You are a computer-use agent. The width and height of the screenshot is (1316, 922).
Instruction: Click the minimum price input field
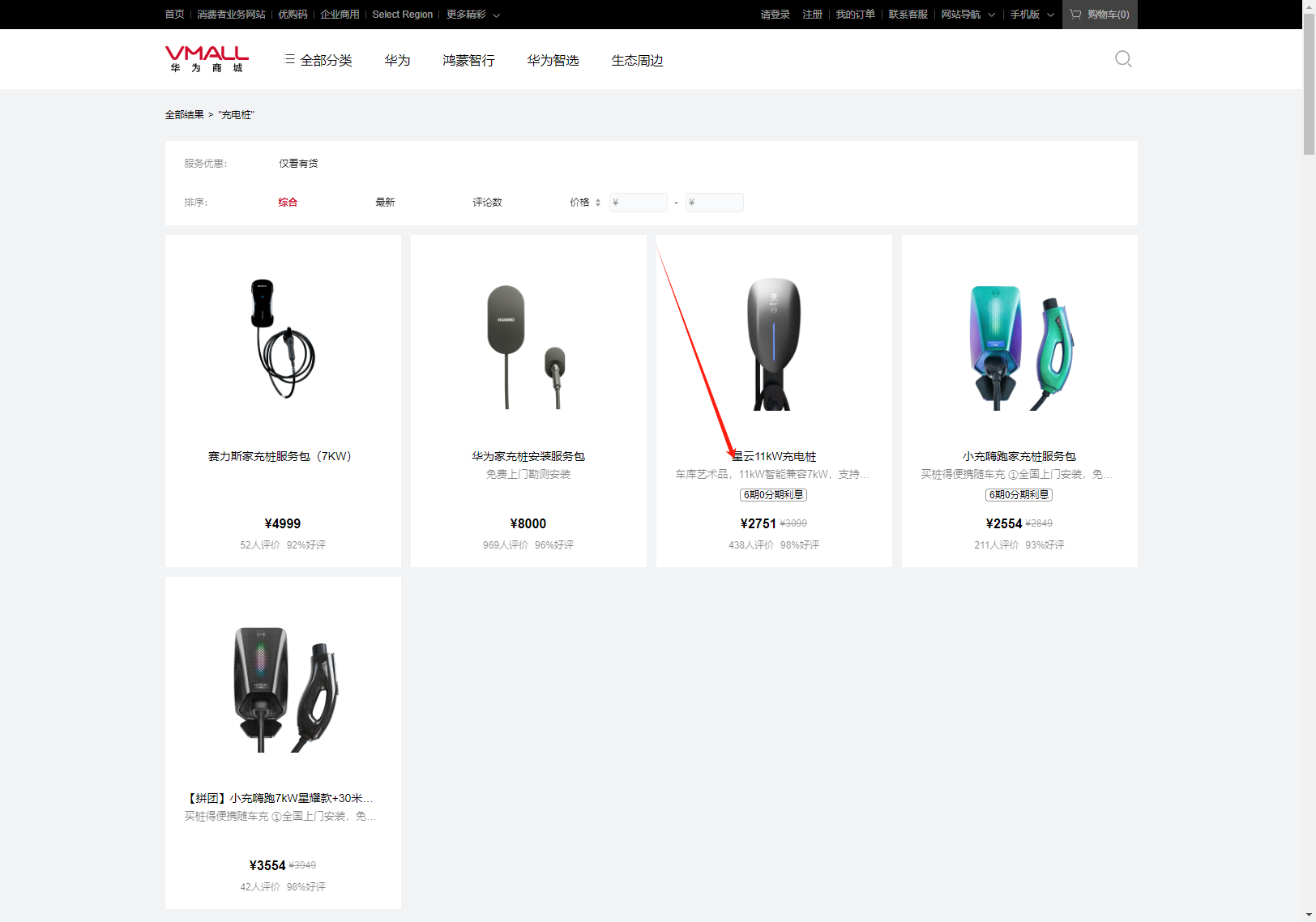(639, 203)
